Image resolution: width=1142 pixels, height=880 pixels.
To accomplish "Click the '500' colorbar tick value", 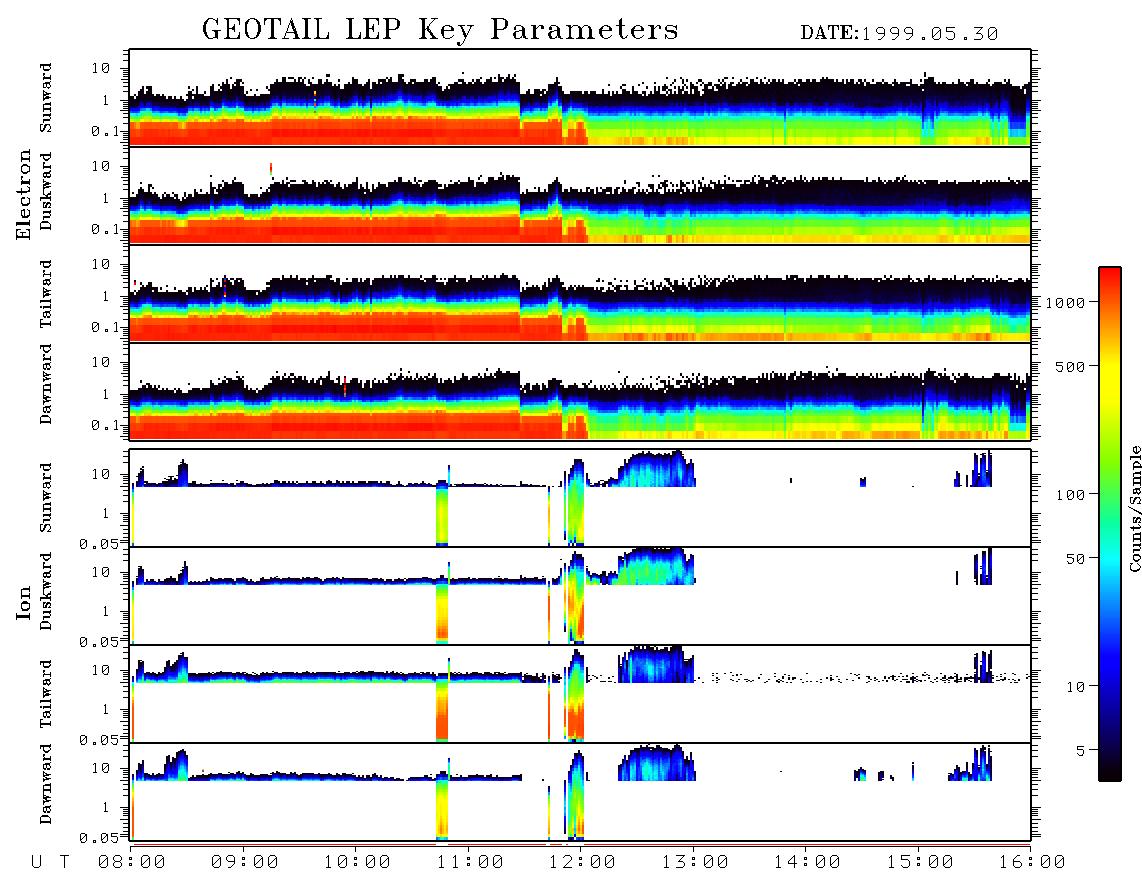I will tap(1070, 366).
